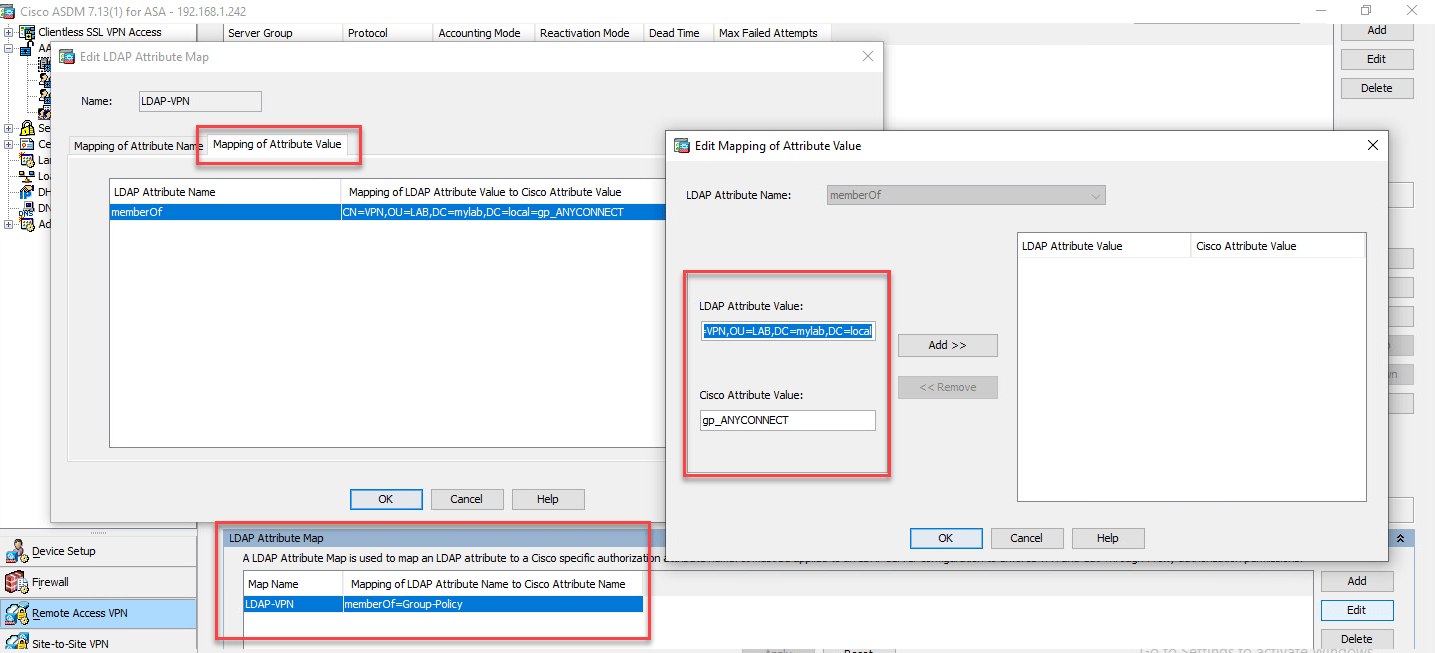Viewport: 1435px width, 653px height.
Task: Click the Dead Time column header
Action: coord(679,33)
